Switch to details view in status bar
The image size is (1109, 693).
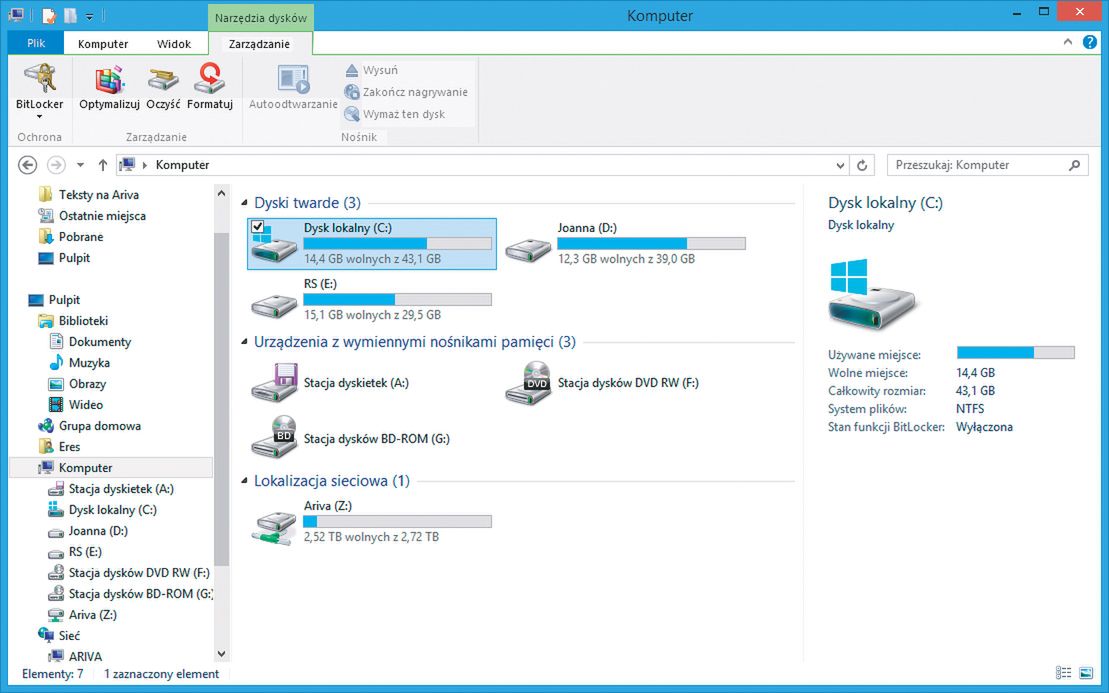coord(1063,673)
